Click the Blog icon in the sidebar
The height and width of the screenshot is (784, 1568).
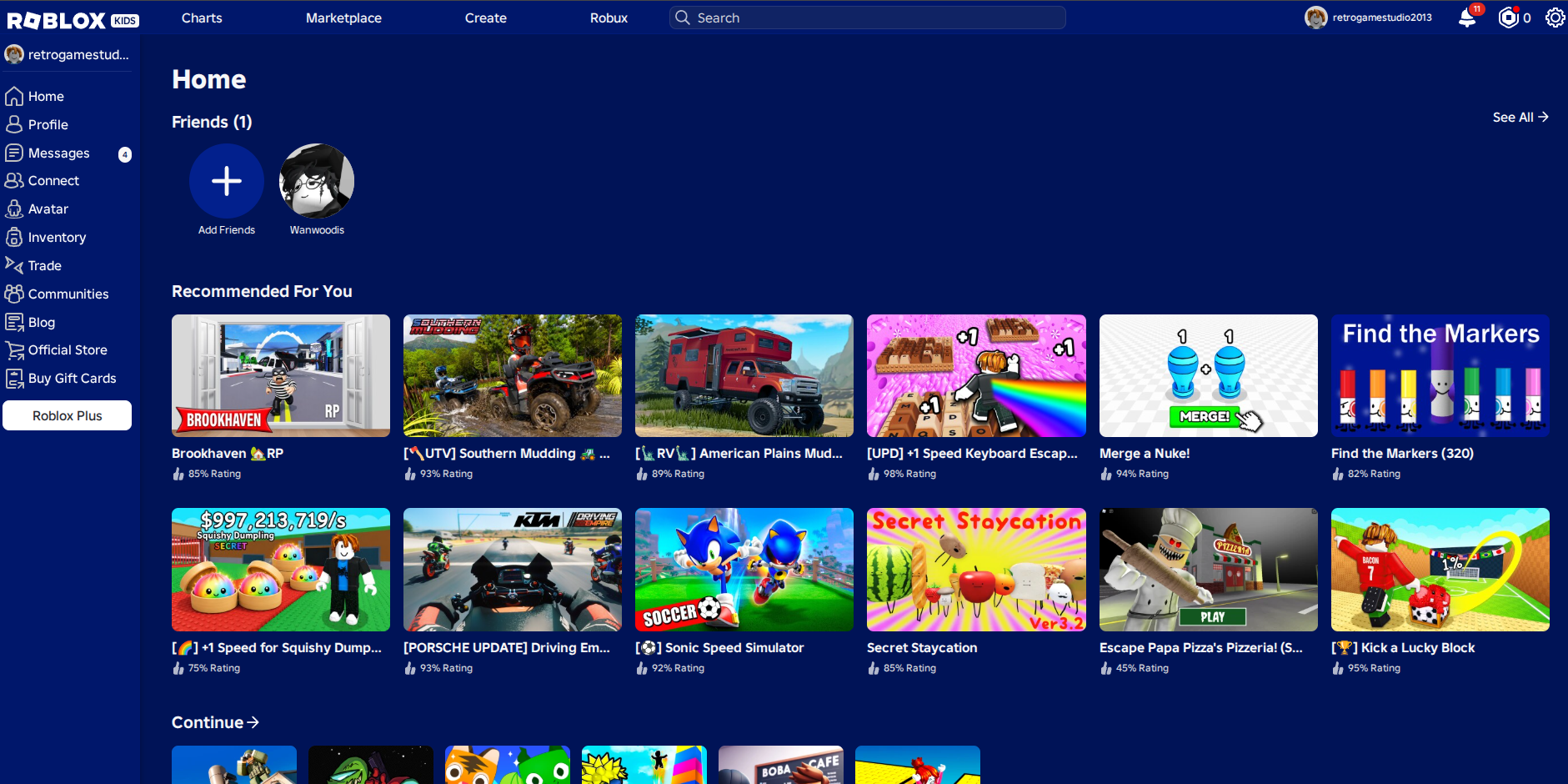[x=14, y=322]
